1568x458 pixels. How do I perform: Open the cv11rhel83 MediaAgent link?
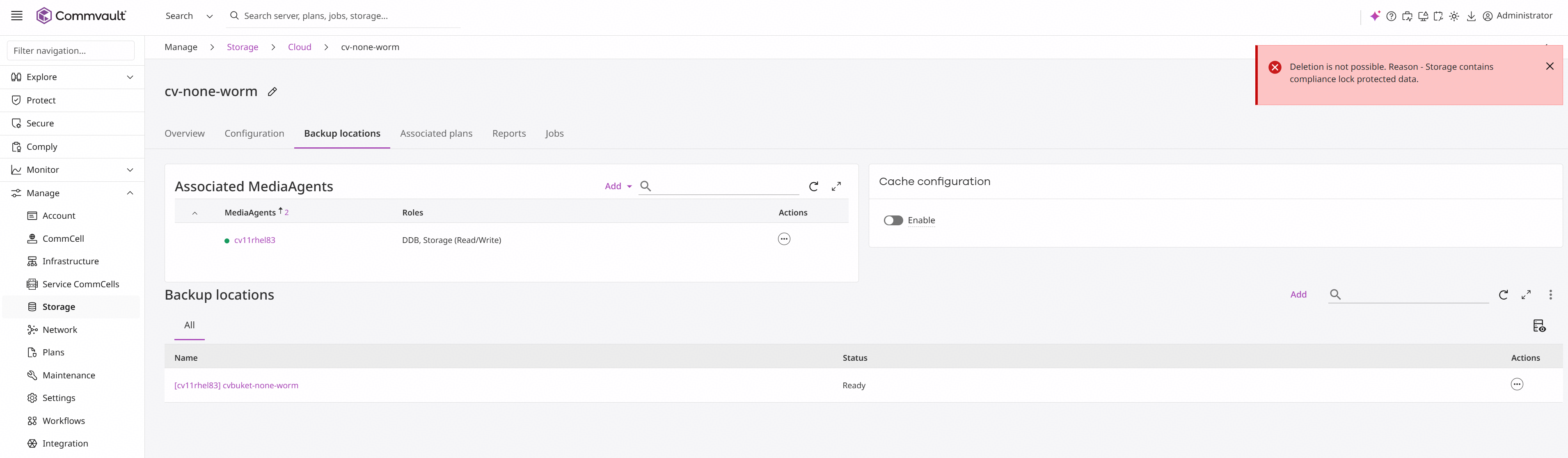[x=254, y=240]
